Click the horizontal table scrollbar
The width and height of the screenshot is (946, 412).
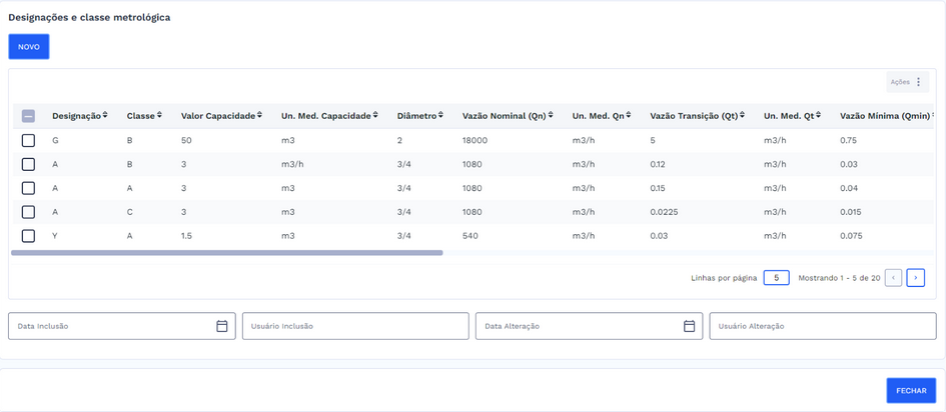[x=227, y=253]
